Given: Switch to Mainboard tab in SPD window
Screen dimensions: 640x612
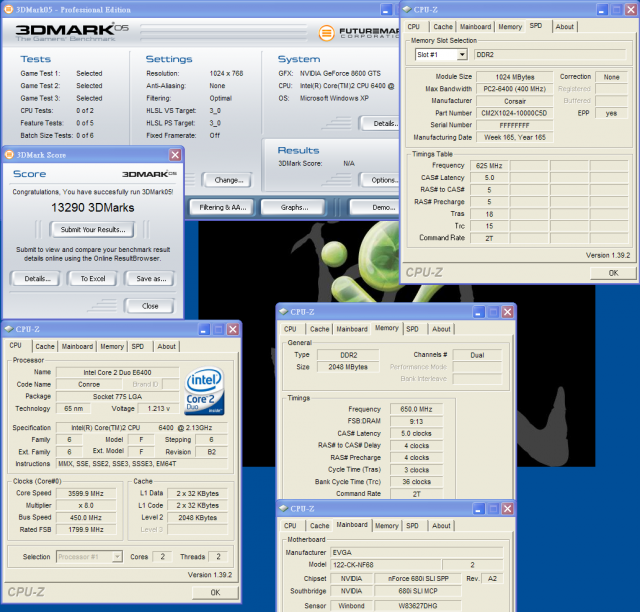Looking at the screenshot, I should coord(475,27).
